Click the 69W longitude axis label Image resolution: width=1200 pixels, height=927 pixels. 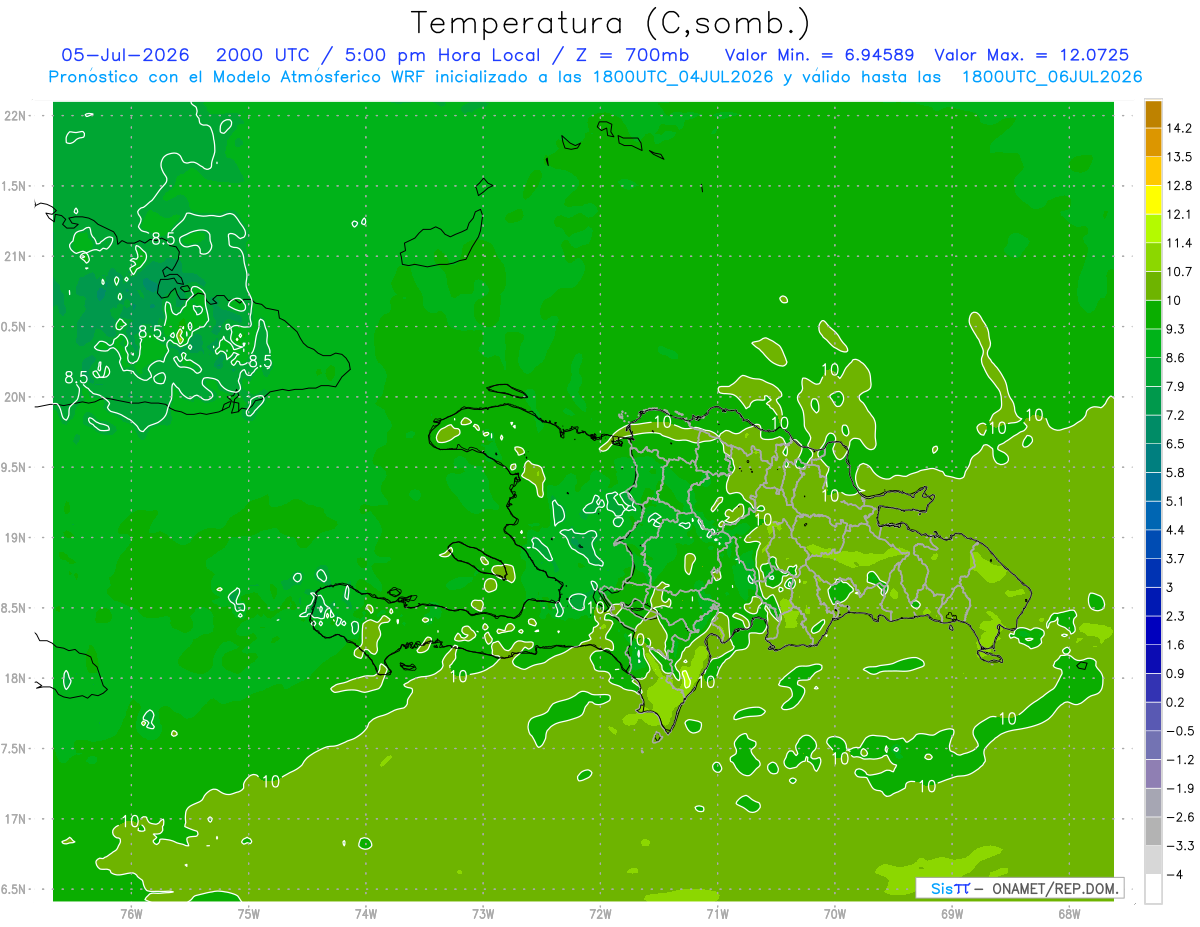pyautogui.click(x=951, y=913)
